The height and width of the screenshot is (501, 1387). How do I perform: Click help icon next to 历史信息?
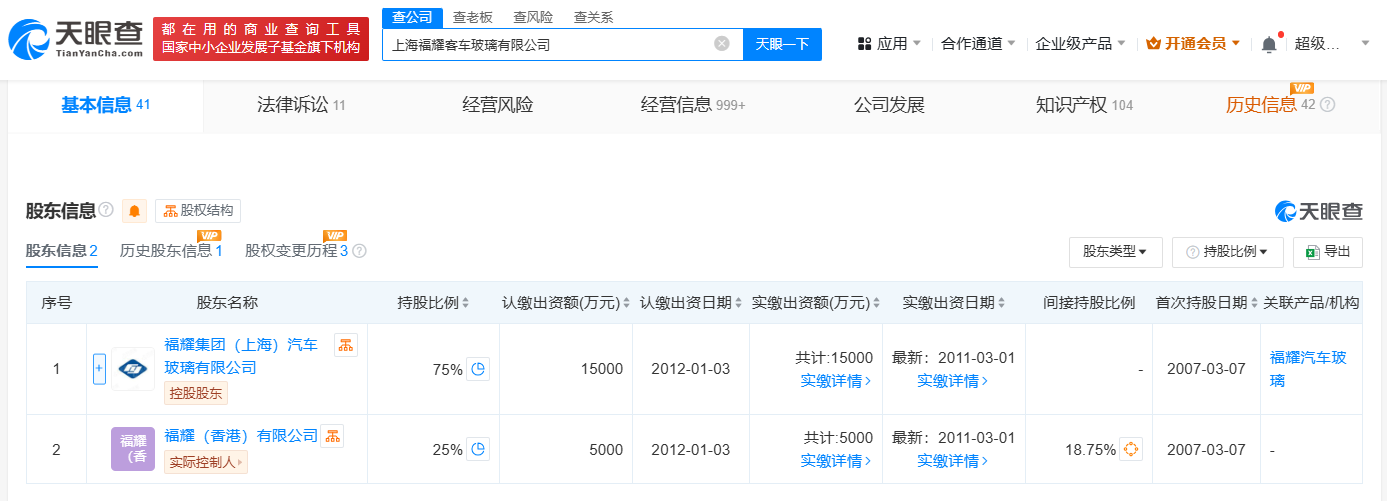(x=1328, y=104)
